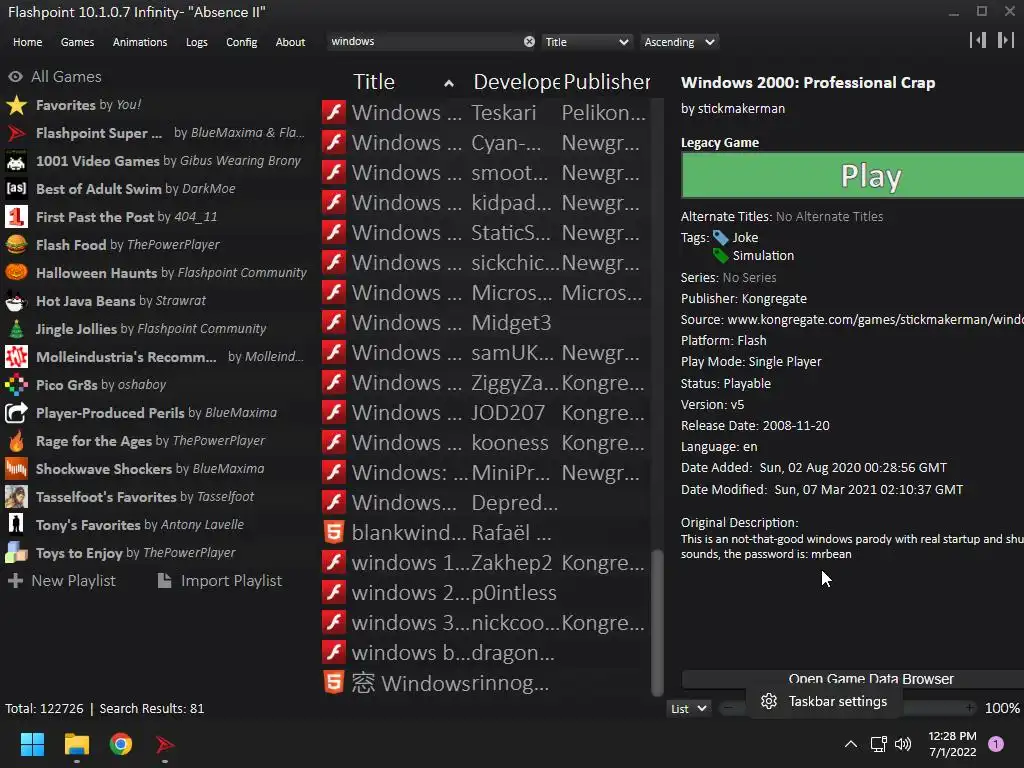Select the windows 2 game by p0intless
The image size is (1024, 768).
point(485,593)
